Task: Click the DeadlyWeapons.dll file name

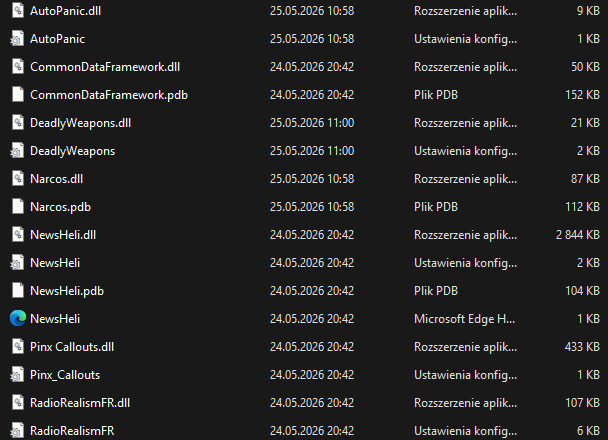Action: click(x=80, y=123)
